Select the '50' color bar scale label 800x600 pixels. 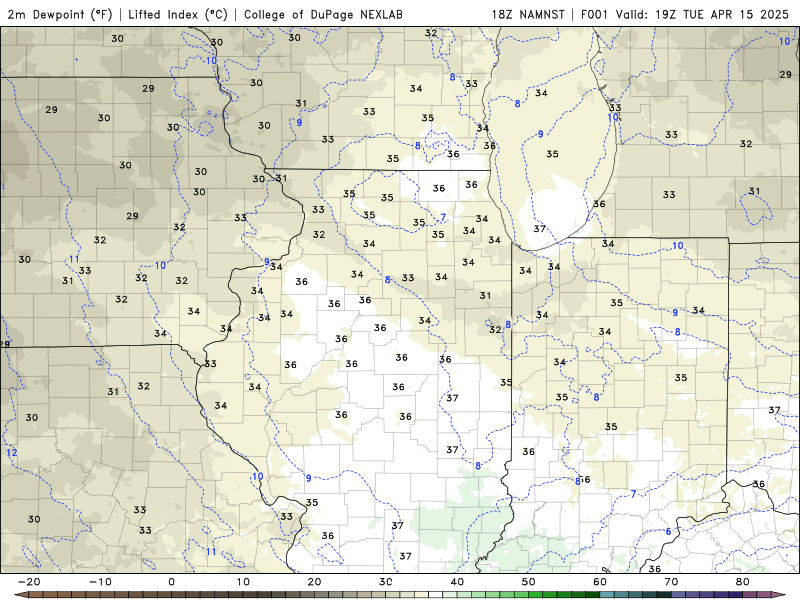point(529,582)
